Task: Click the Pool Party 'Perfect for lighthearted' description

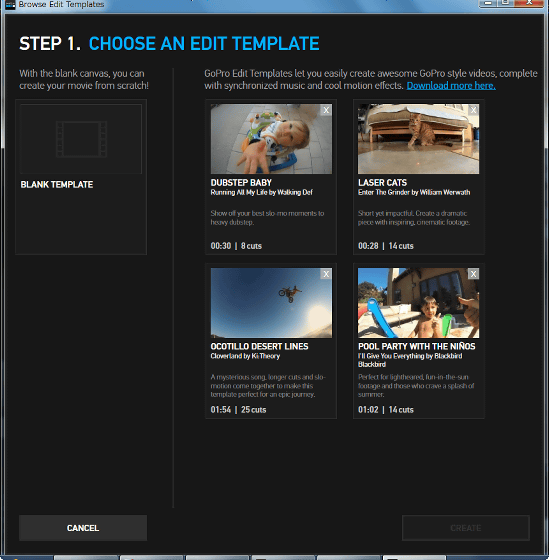Action: [416, 386]
